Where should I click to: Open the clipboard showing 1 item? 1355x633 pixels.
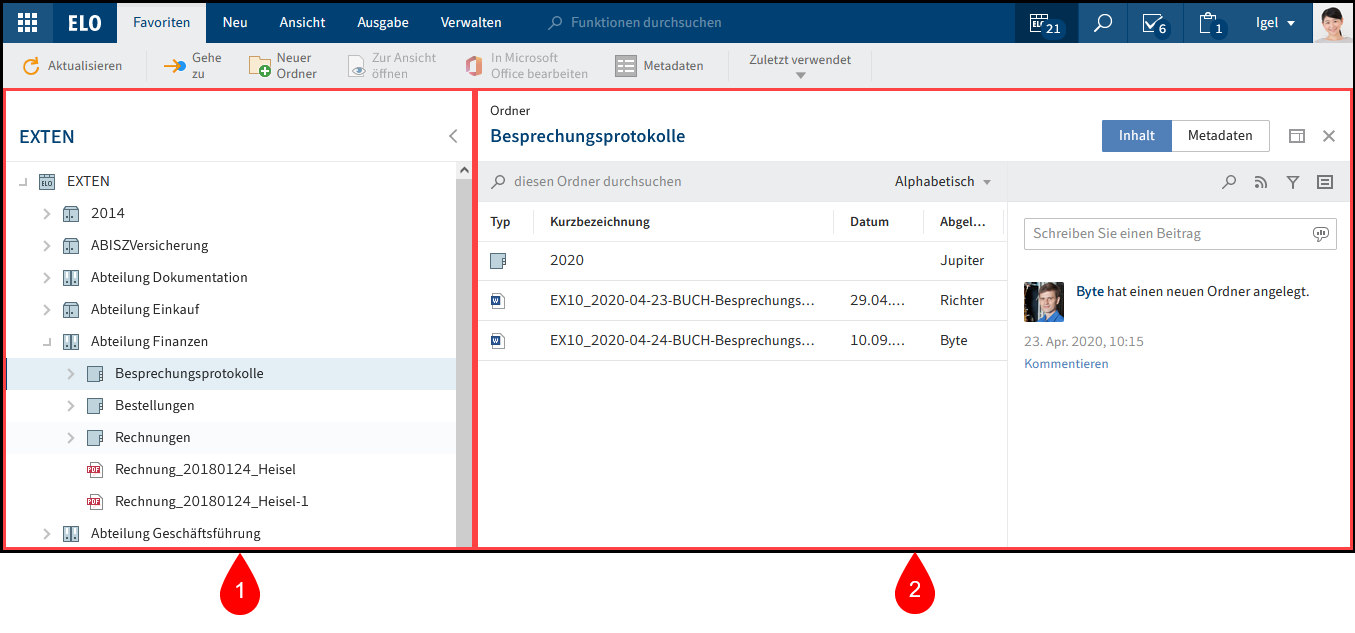coord(1210,22)
